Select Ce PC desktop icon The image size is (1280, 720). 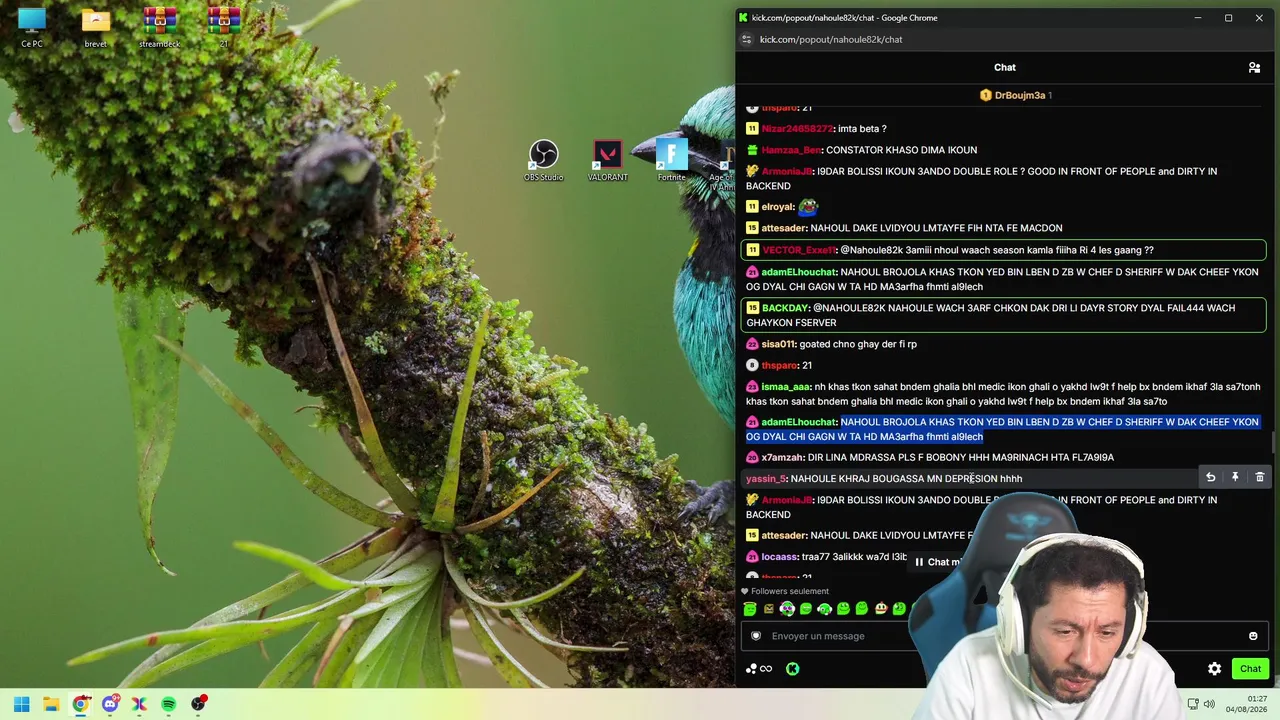(32, 28)
